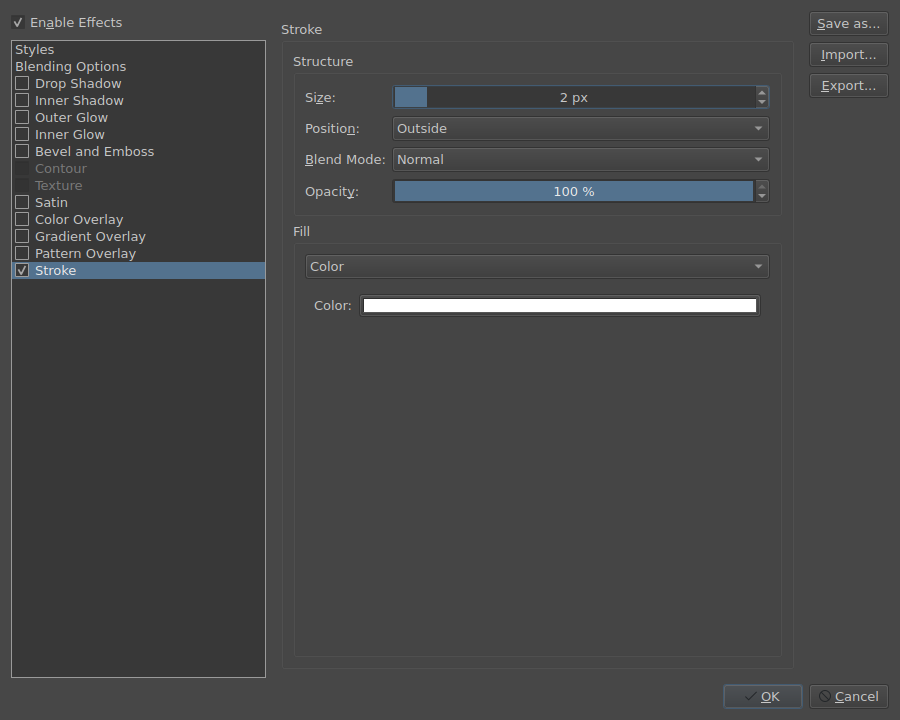Viewport: 900px width, 720px height.
Task: Increase Opacity with the up arrow
Action: pyautogui.click(x=762, y=186)
